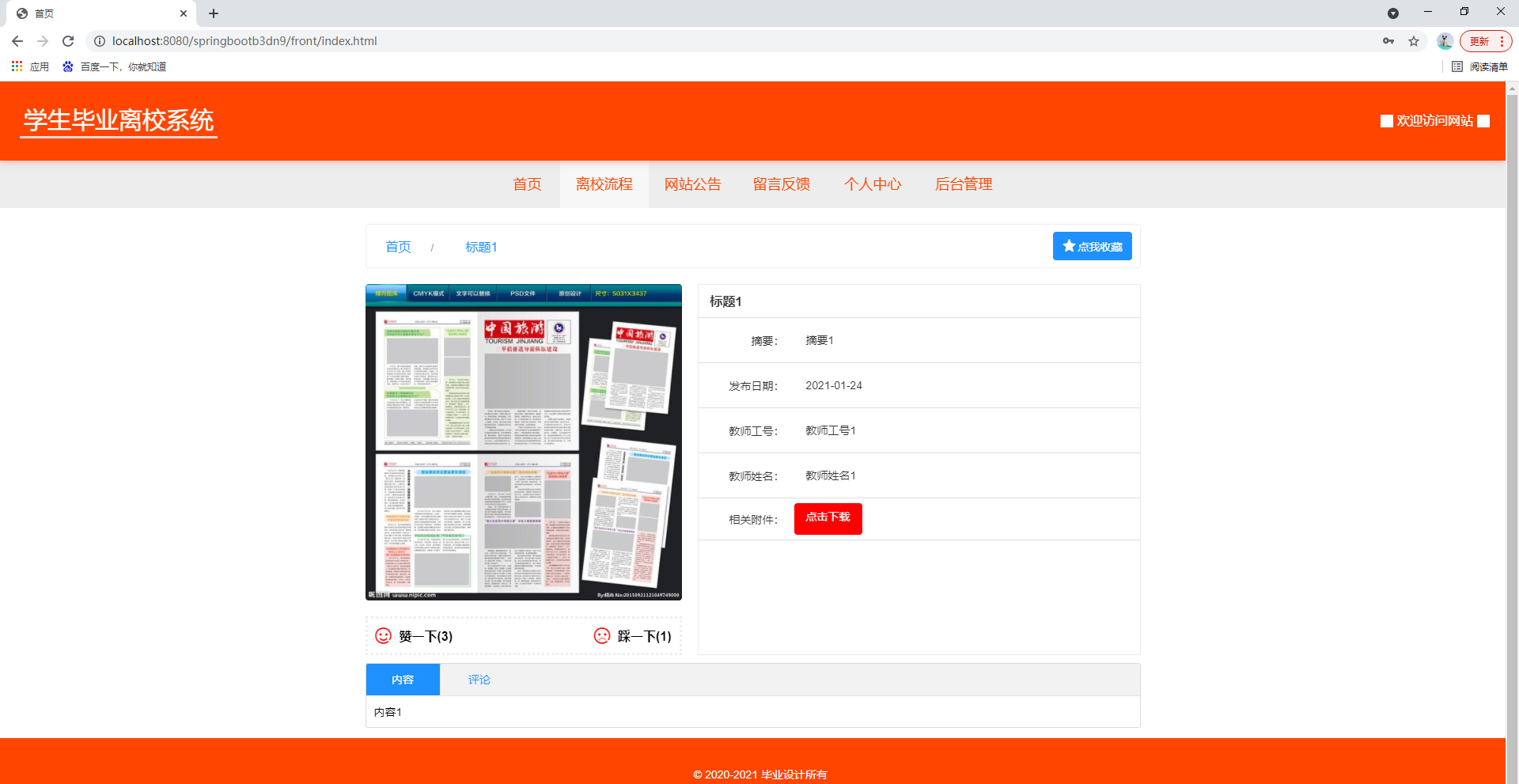This screenshot has width=1519, height=784.
Task: Open the reading list icon in bookmarks bar
Action: pyautogui.click(x=1457, y=66)
